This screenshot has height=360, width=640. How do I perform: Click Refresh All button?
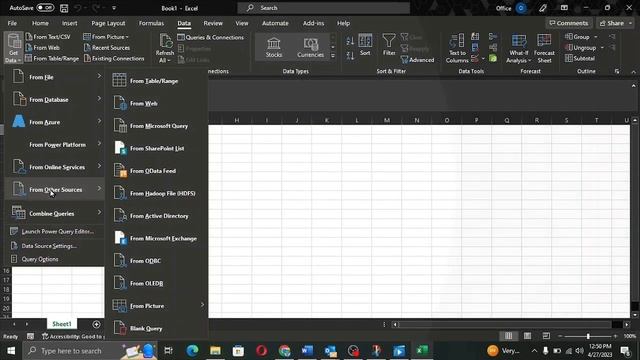(x=165, y=49)
